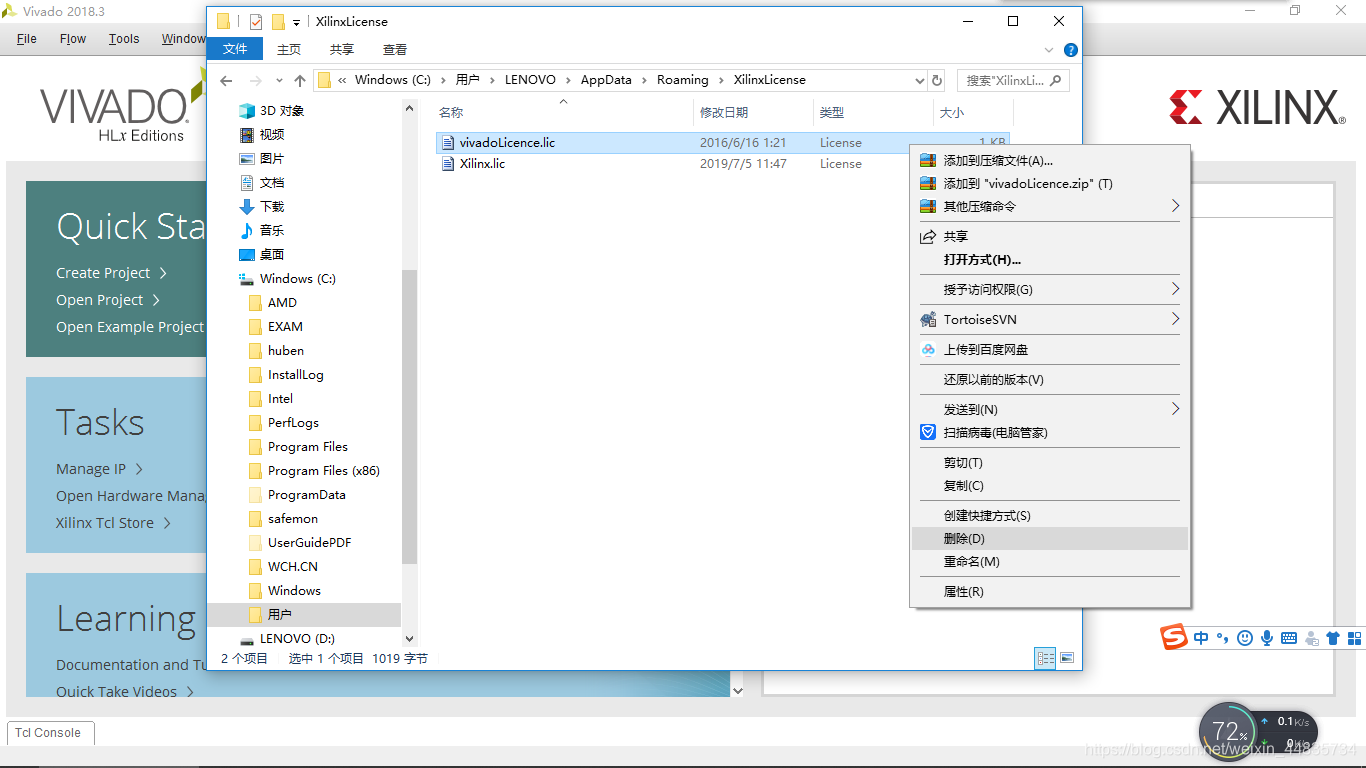The image size is (1366, 768).
Task: Open the Quick Access Toolbar dropdown arrow
Action: pos(298,21)
